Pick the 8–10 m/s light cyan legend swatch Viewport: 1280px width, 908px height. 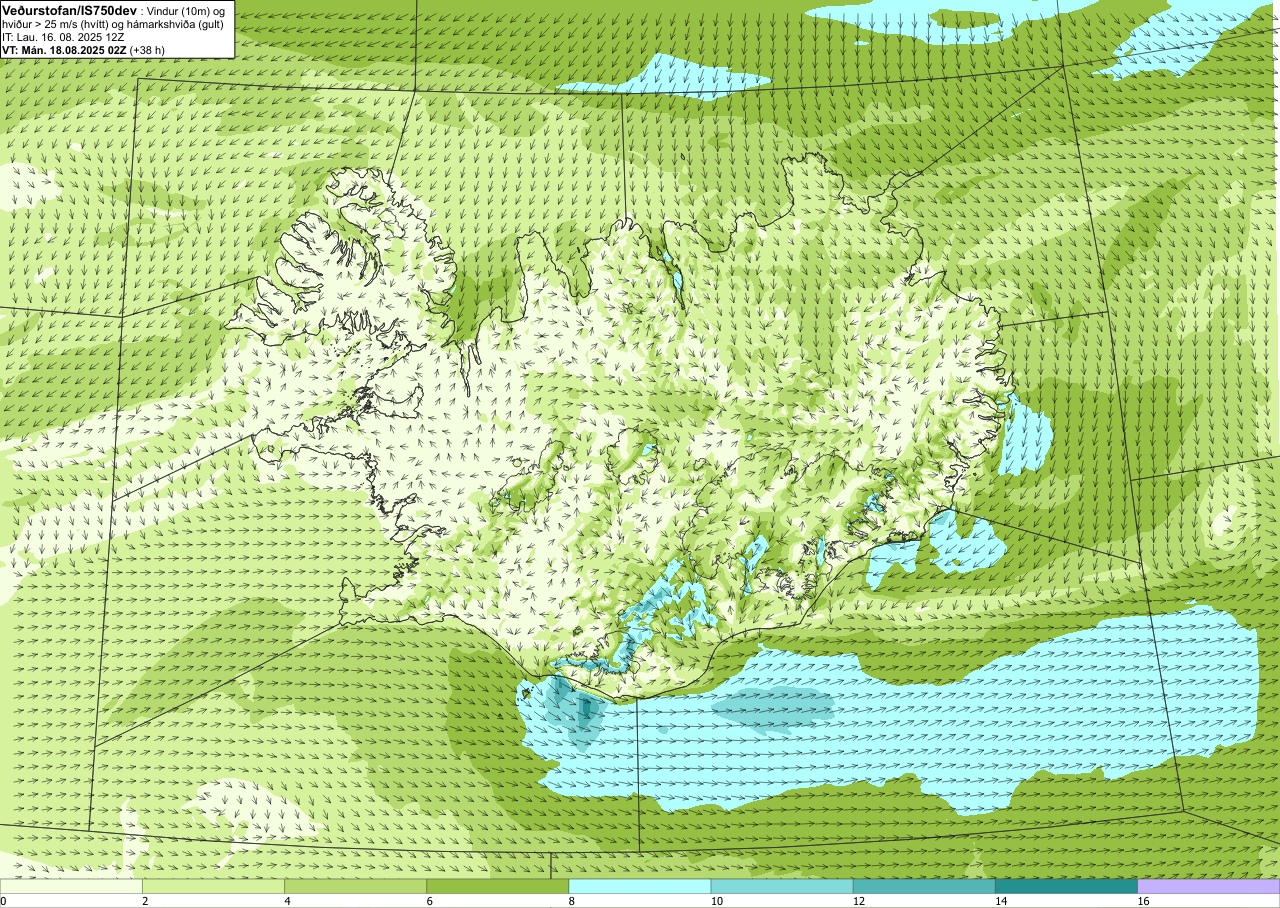coord(640,886)
